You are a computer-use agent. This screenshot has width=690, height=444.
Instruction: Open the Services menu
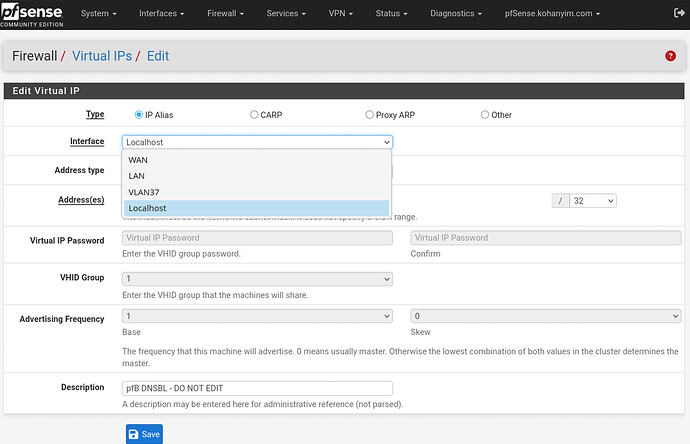coord(286,13)
